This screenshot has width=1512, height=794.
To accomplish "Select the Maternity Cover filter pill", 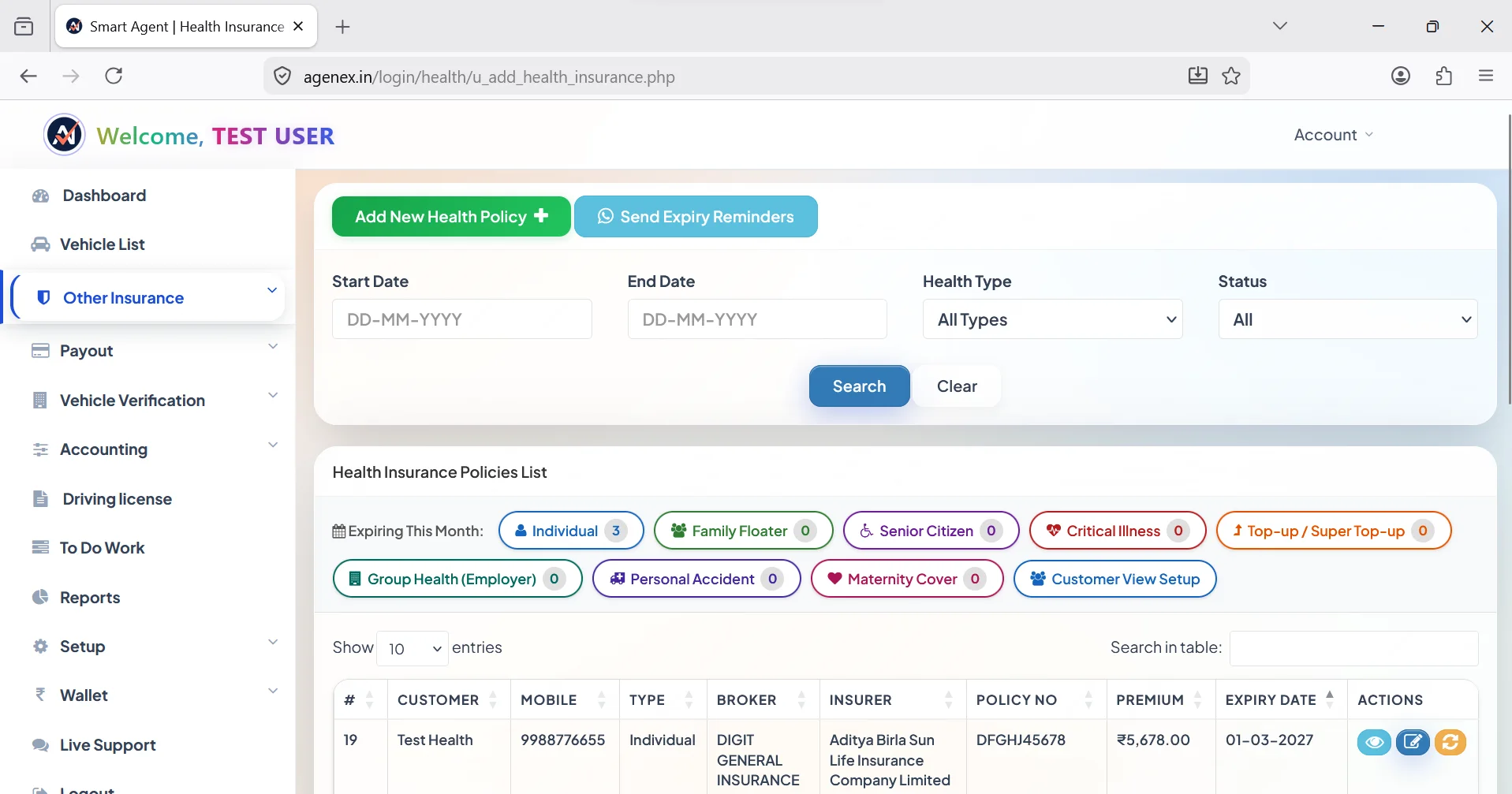I will pos(907,579).
